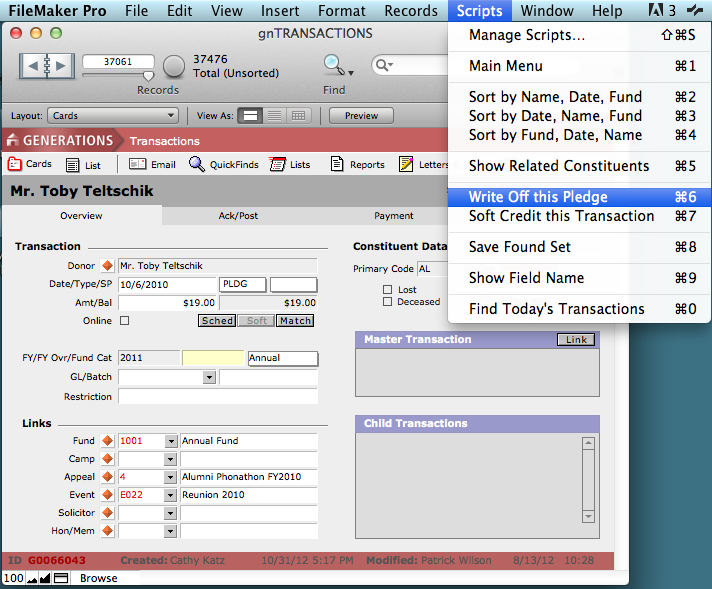Click orange diamond beside Donor field
This screenshot has width=712, height=589.
(x=108, y=266)
